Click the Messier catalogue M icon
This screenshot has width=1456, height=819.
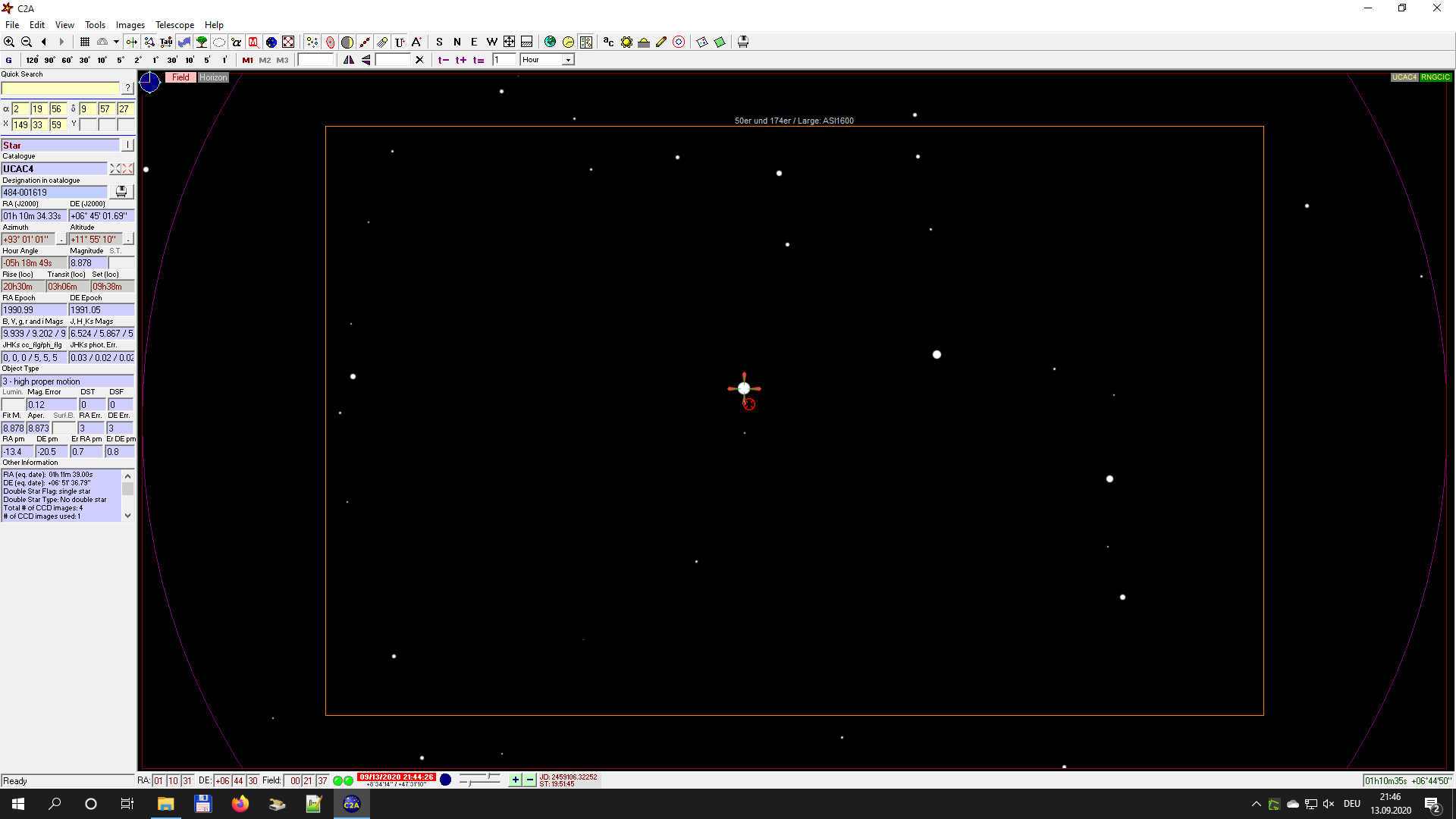pos(253,42)
